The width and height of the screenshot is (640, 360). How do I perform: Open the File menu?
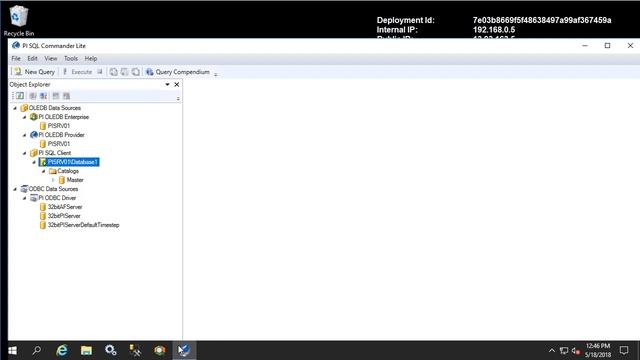pos(16,58)
